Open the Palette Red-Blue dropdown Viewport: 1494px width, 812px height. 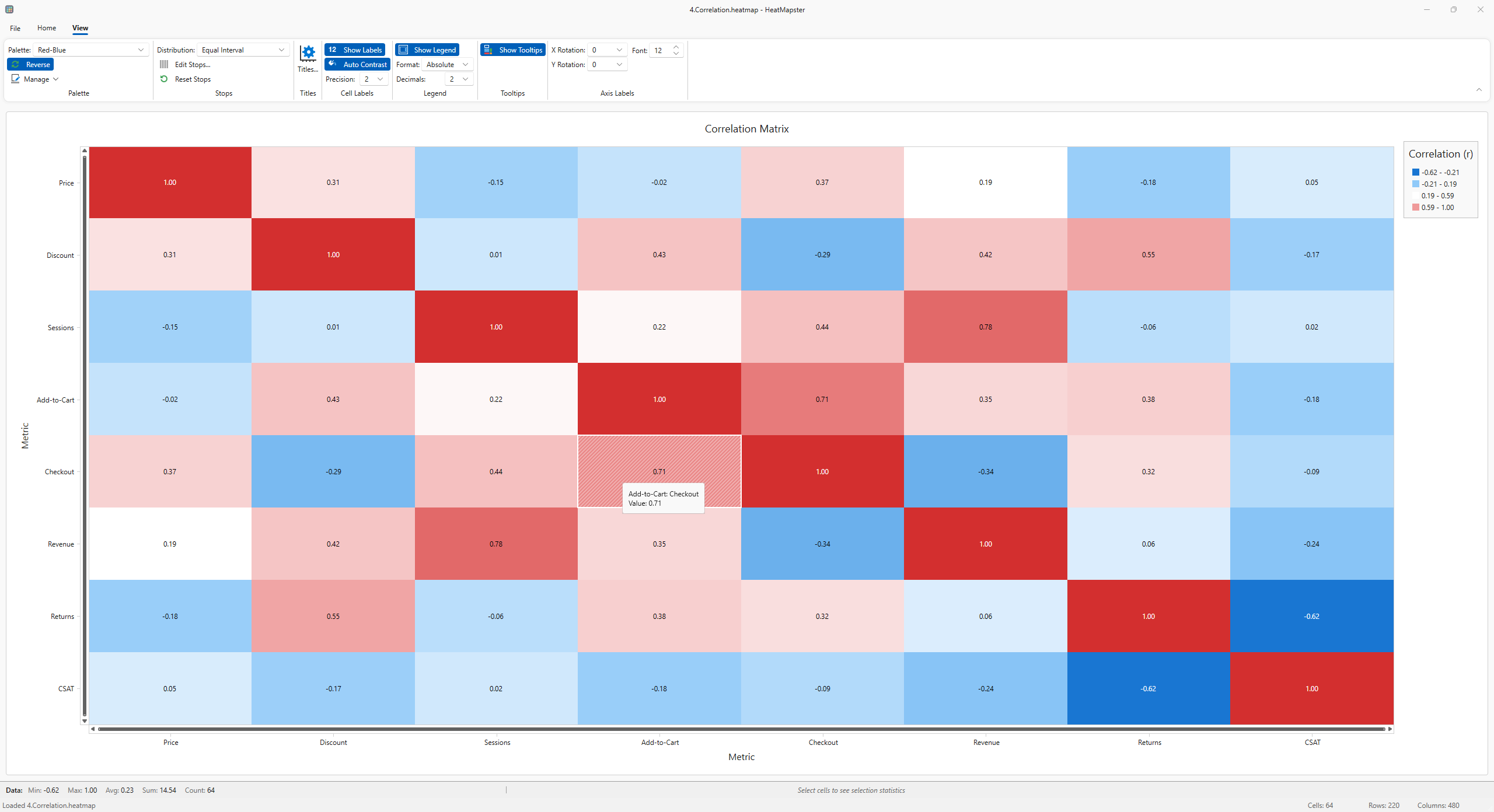click(90, 50)
